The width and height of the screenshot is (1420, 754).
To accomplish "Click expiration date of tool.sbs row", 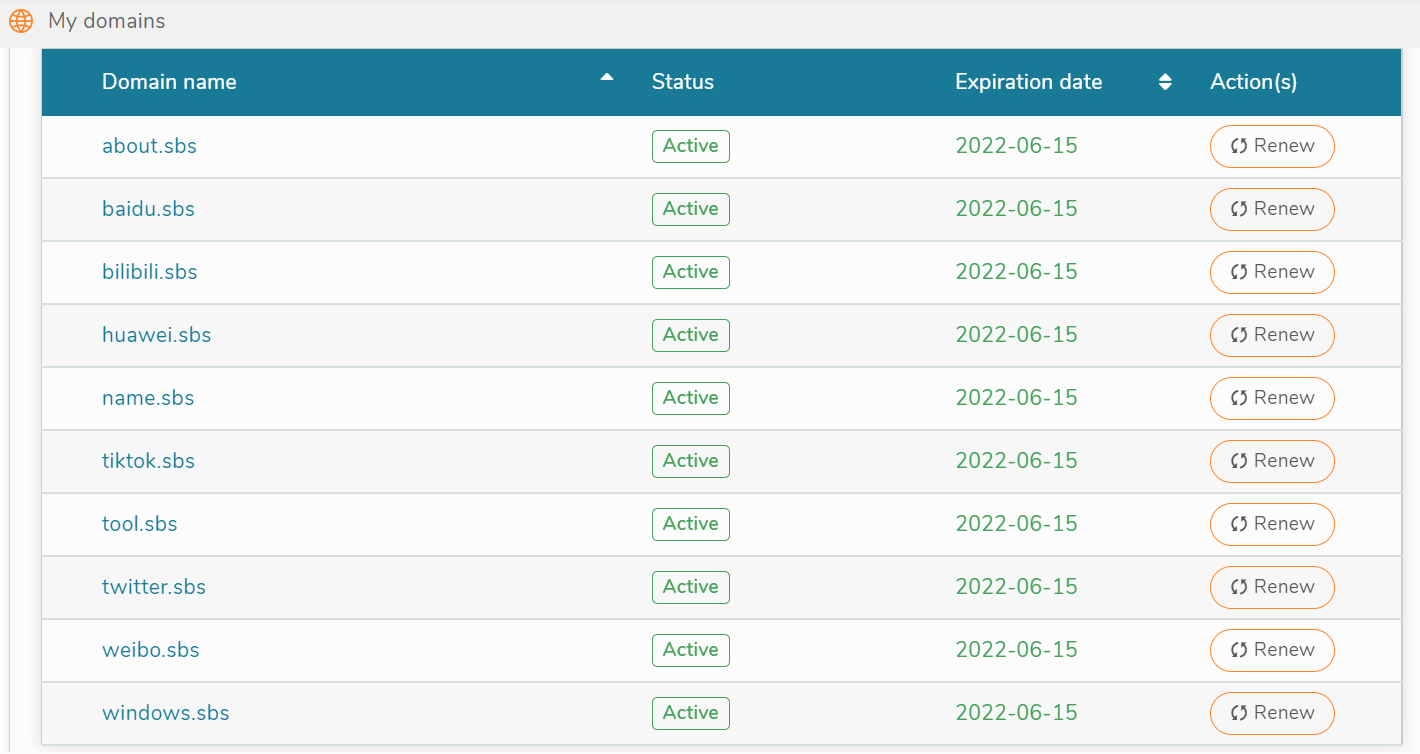I will [1017, 524].
